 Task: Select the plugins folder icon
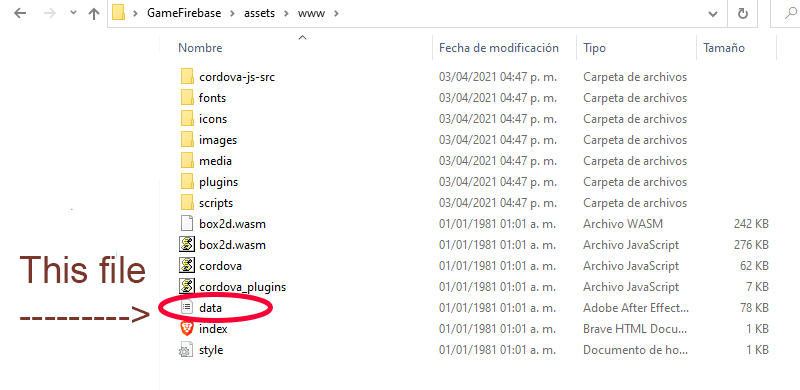(x=187, y=182)
